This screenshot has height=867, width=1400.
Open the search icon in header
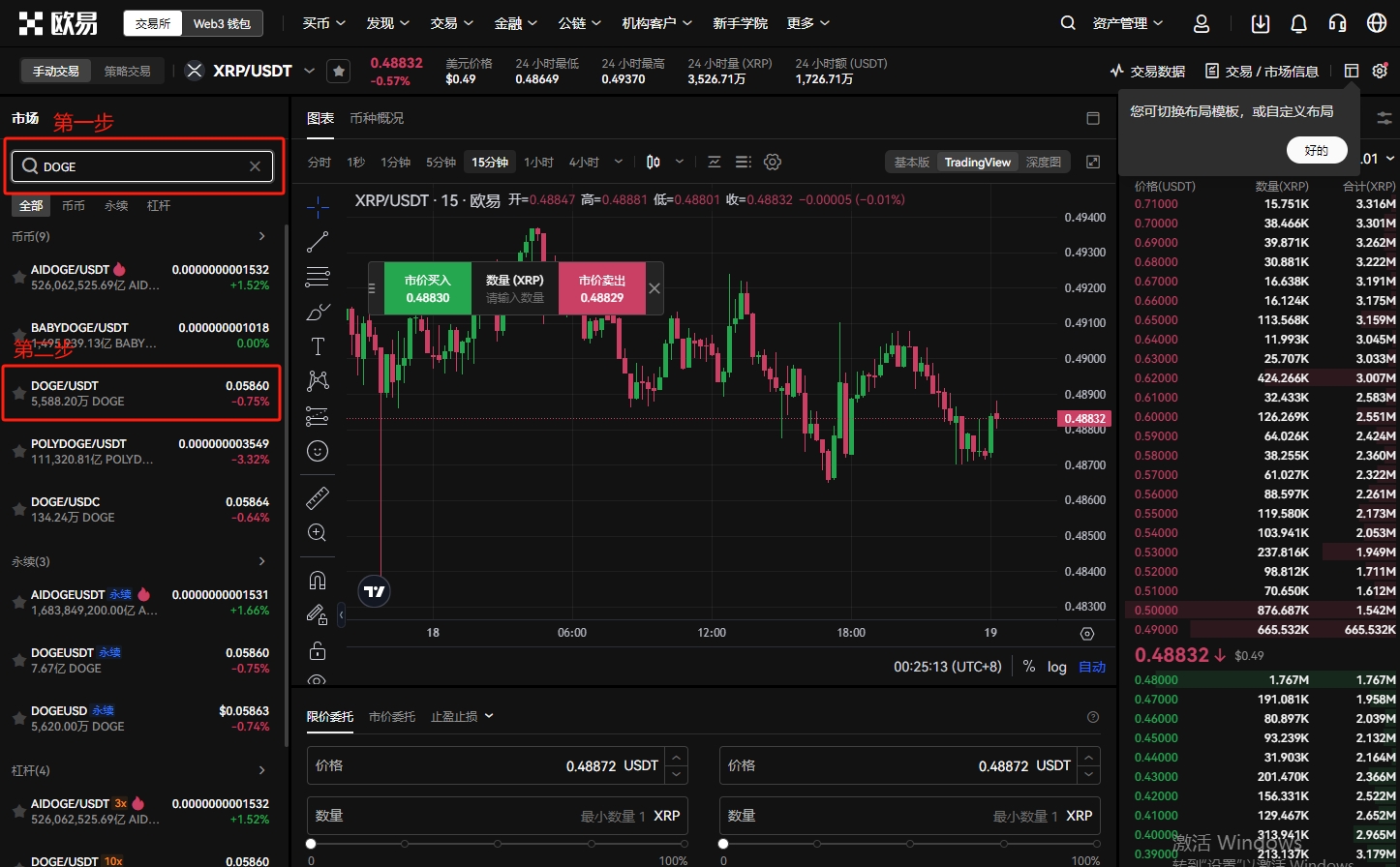click(1068, 23)
